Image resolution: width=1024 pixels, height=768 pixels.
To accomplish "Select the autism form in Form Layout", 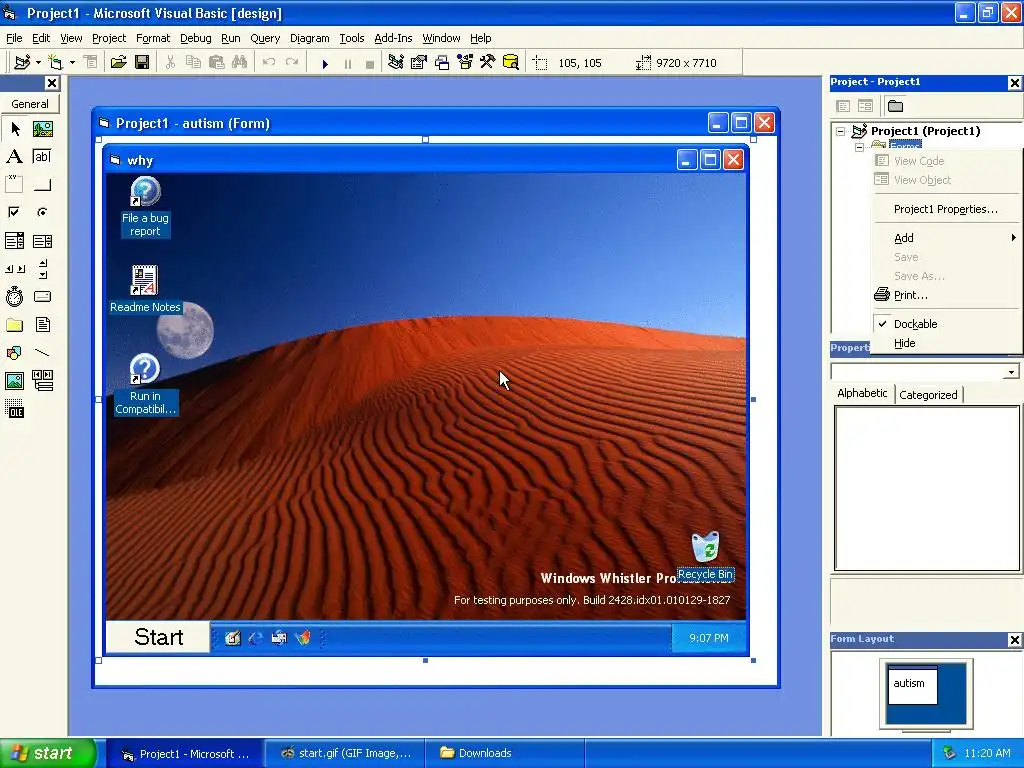I will click(912, 685).
